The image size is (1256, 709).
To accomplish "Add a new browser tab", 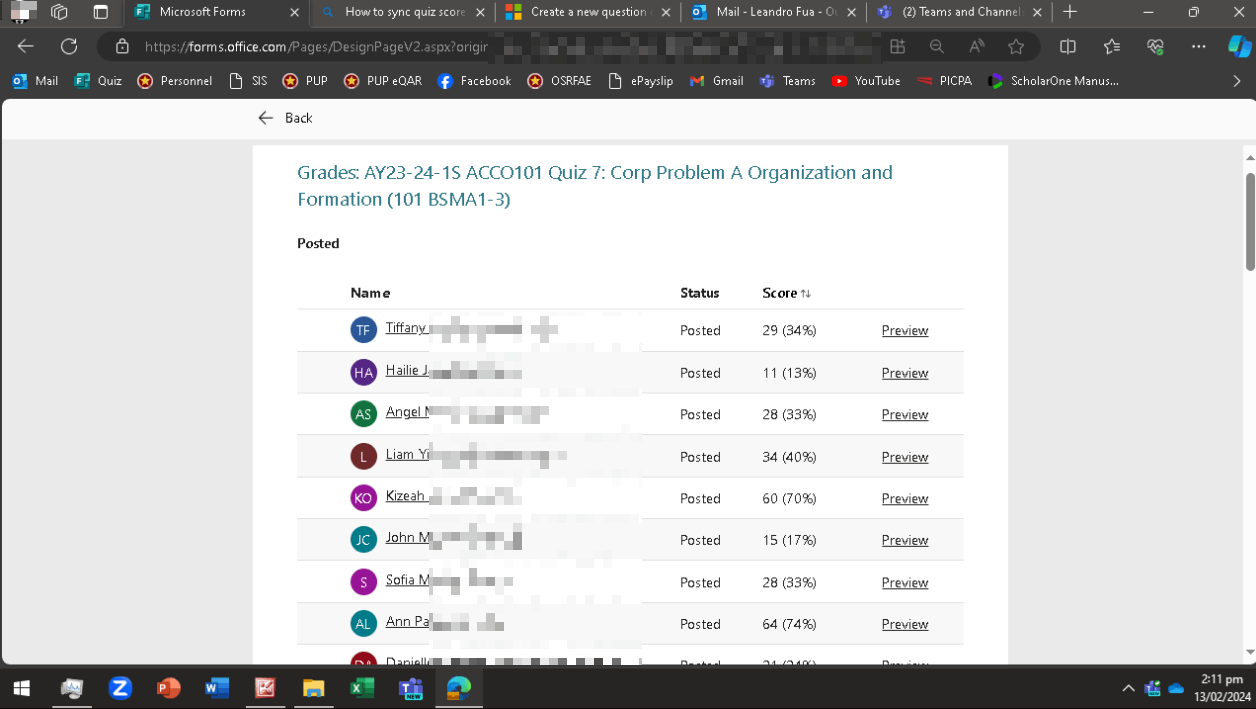I will point(1070,12).
